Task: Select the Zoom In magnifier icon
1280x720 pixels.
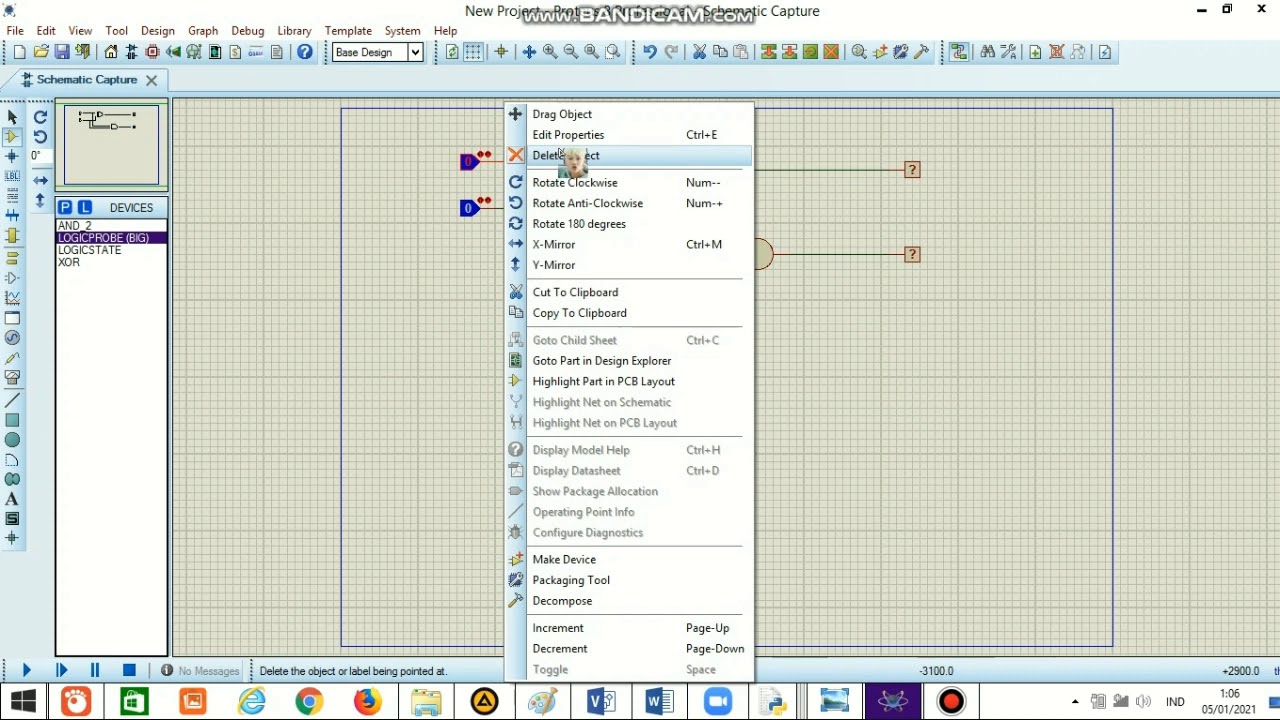Action: 550,52
